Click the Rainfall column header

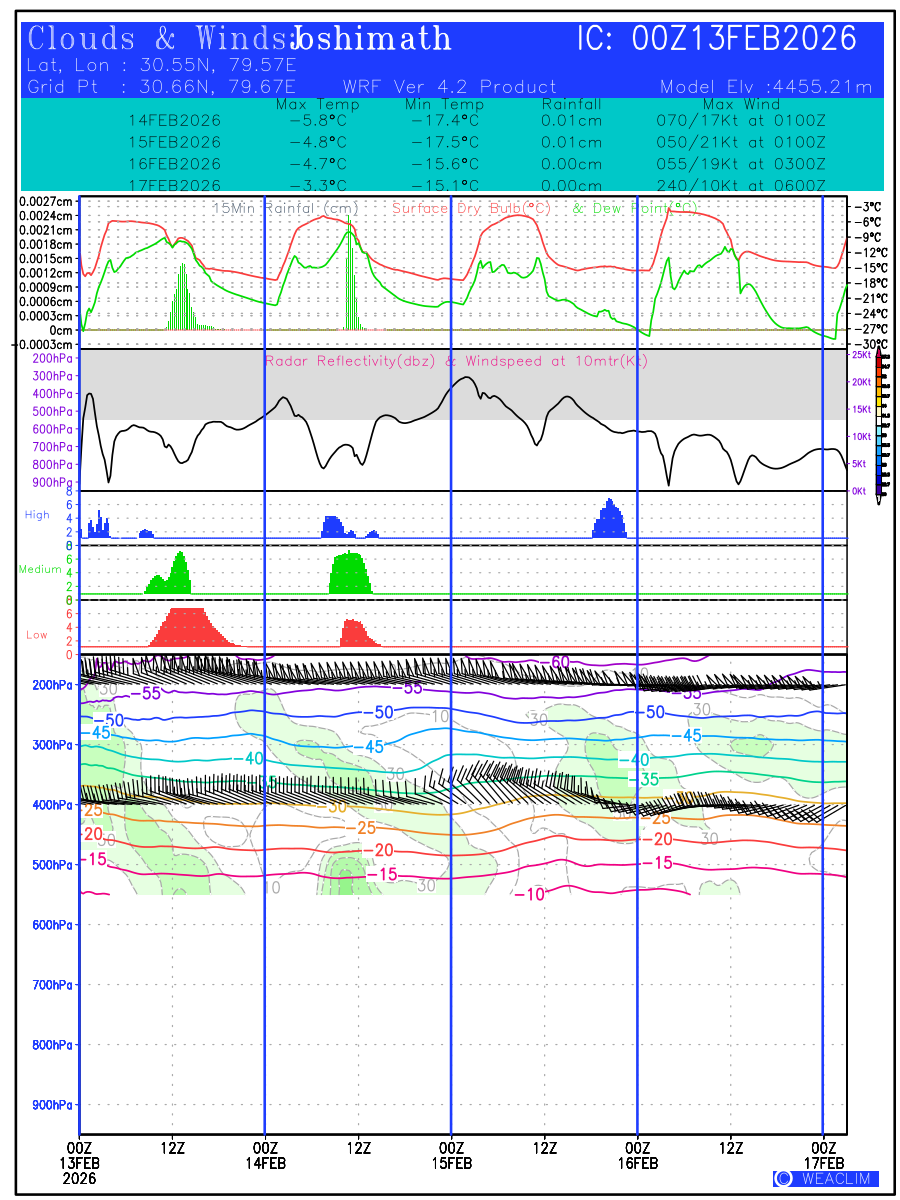pos(571,105)
